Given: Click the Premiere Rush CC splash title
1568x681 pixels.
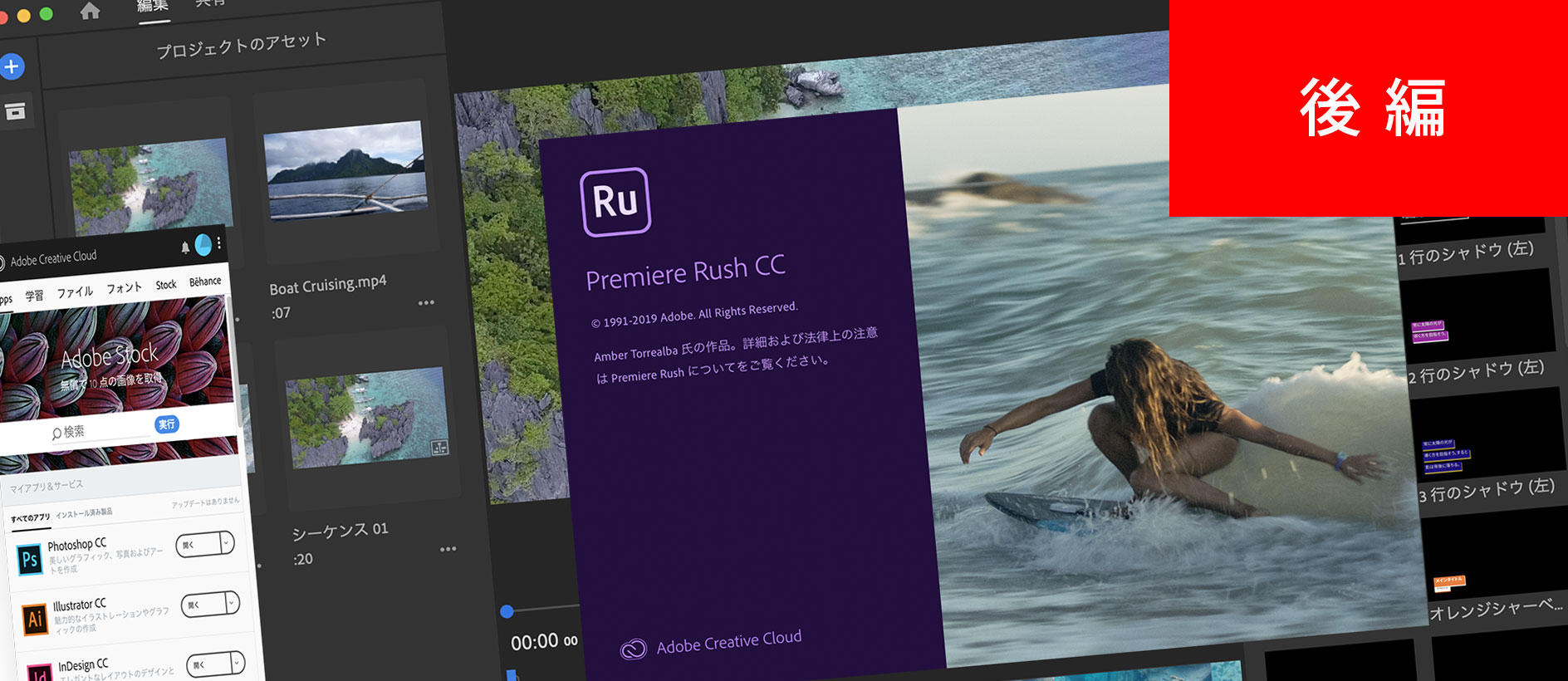Looking at the screenshot, I should tap(685, 272).
